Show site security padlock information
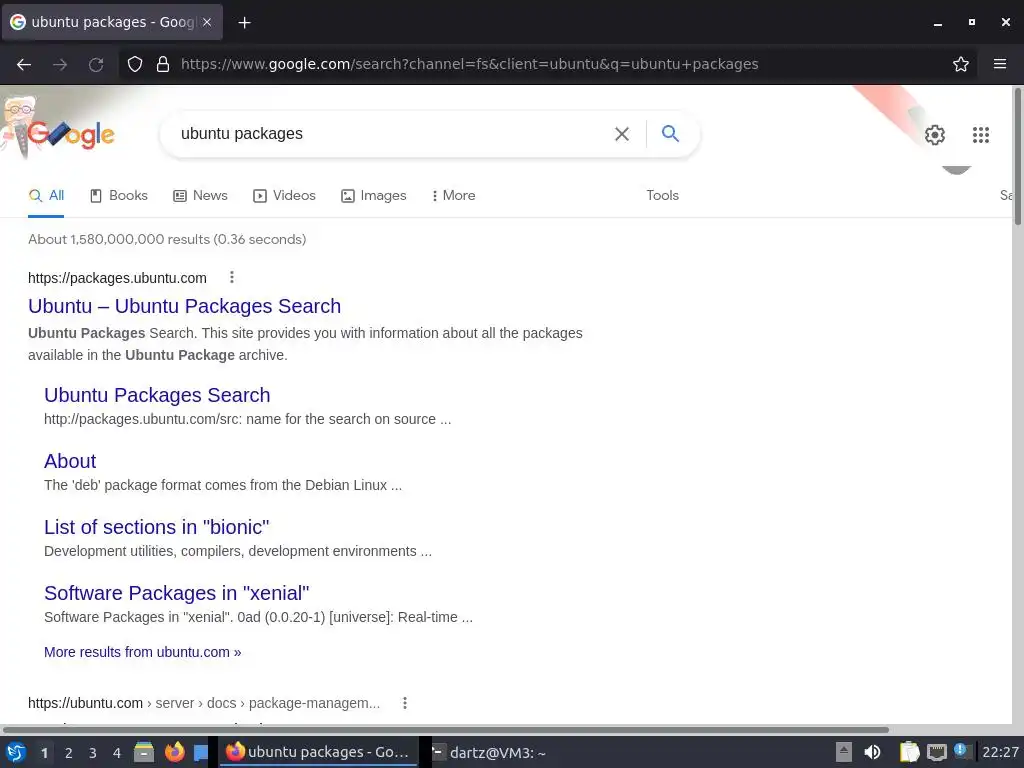 163,64
